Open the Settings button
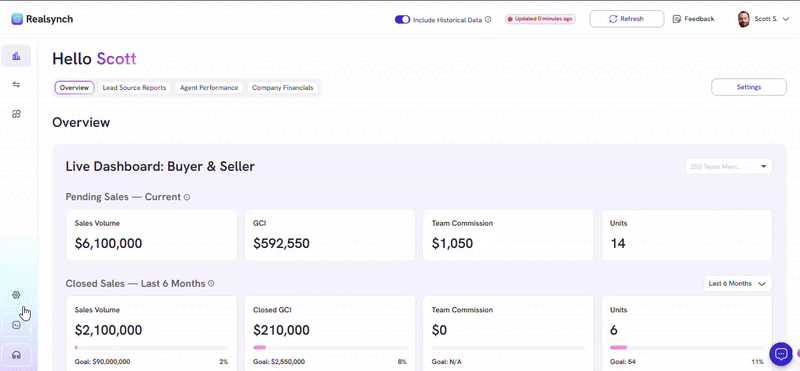The height and width of the screenshot is (371, 800). (748, 87)
